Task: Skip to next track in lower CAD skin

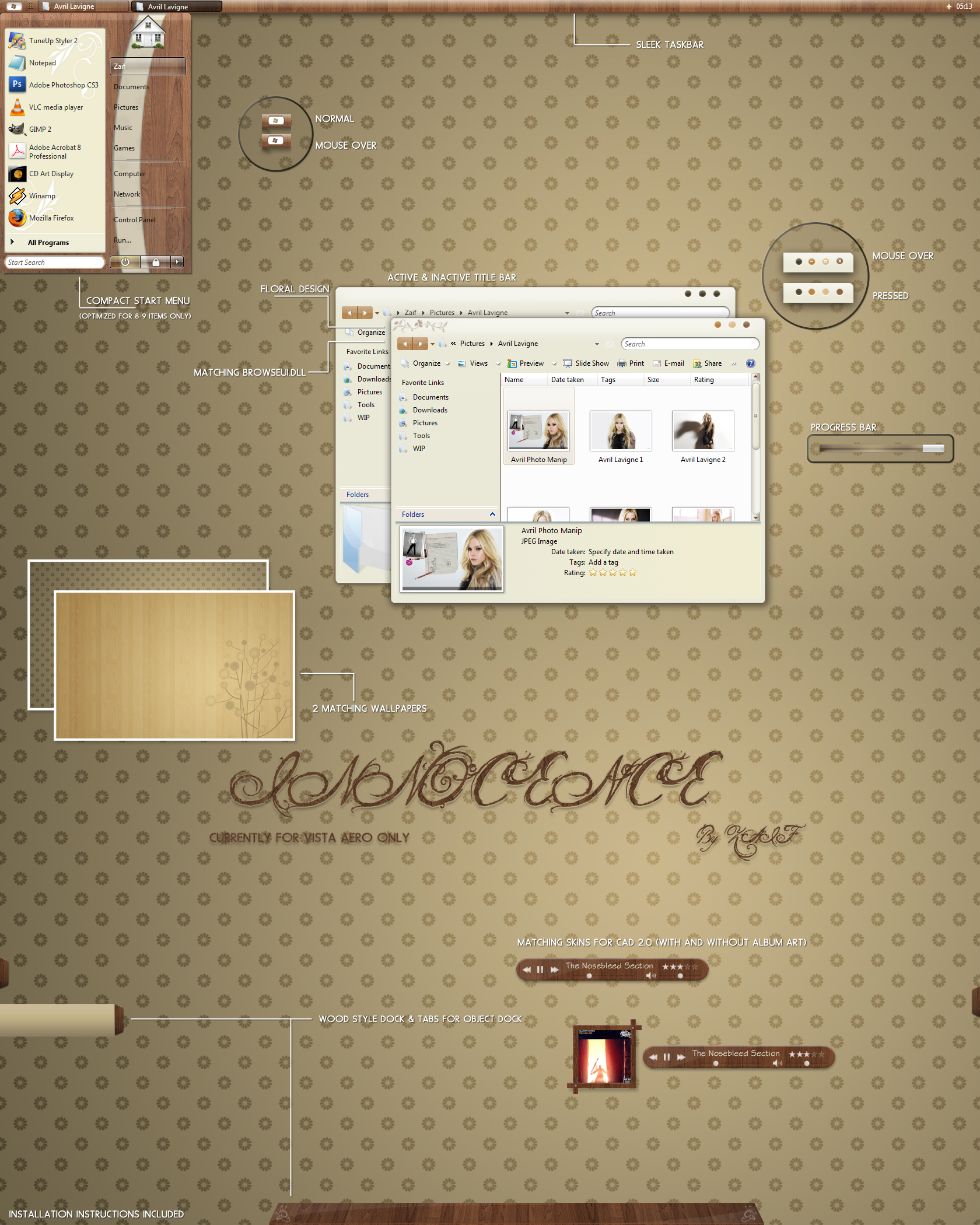Action: click(681, 1057)
